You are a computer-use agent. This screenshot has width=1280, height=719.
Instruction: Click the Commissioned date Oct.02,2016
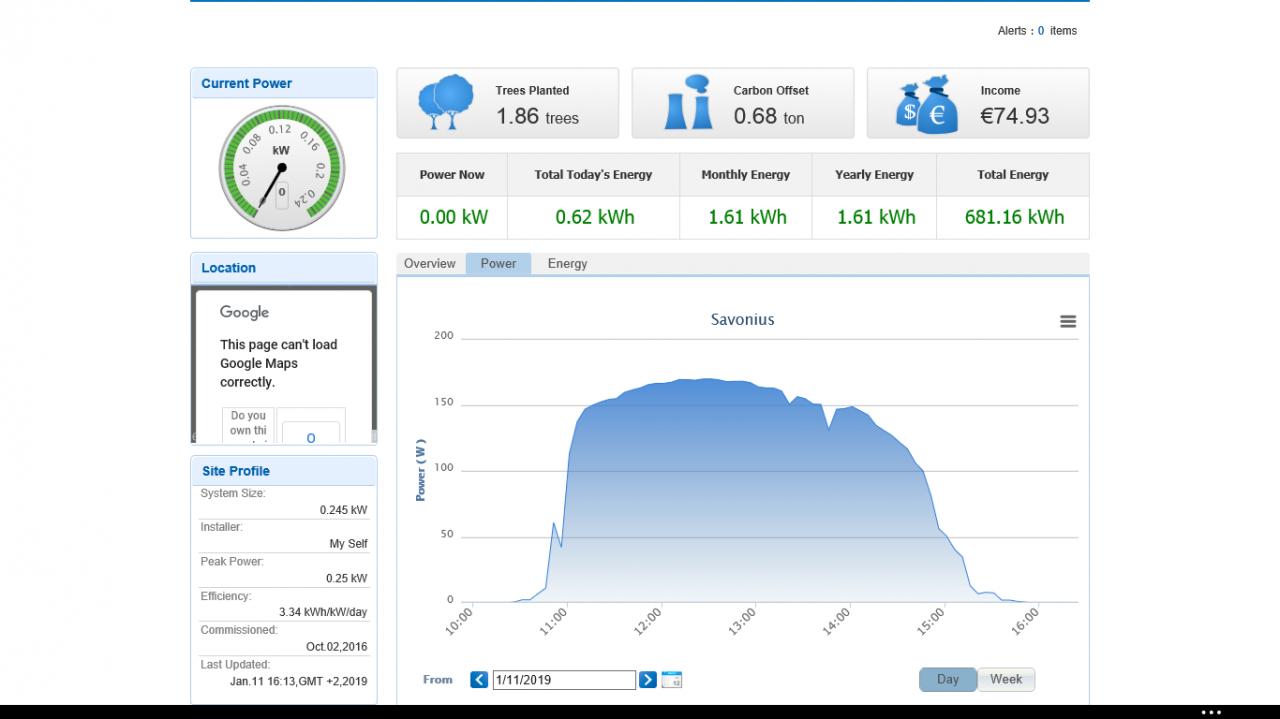337,647
